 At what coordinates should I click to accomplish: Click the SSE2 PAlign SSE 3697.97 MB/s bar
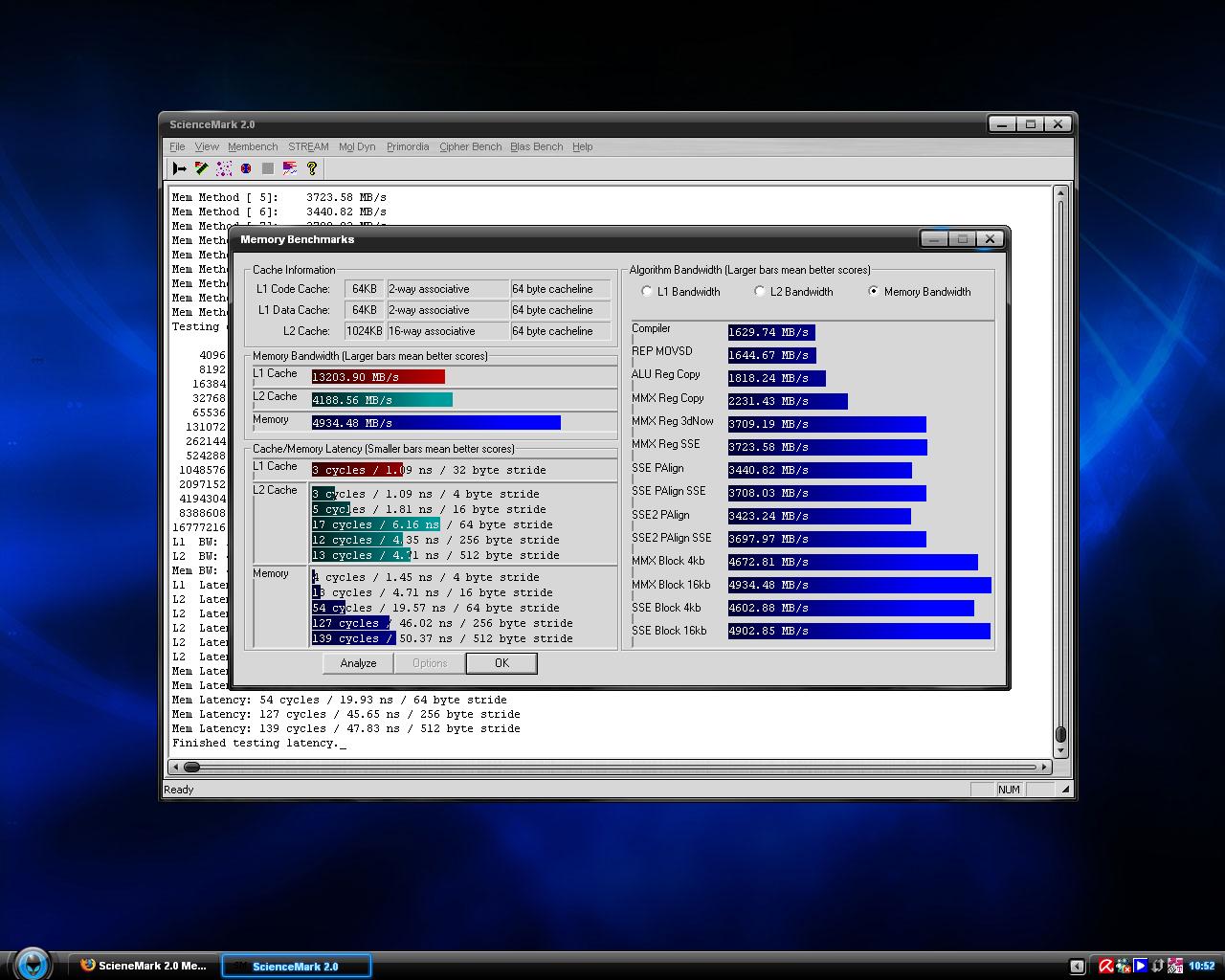[827, 539]
